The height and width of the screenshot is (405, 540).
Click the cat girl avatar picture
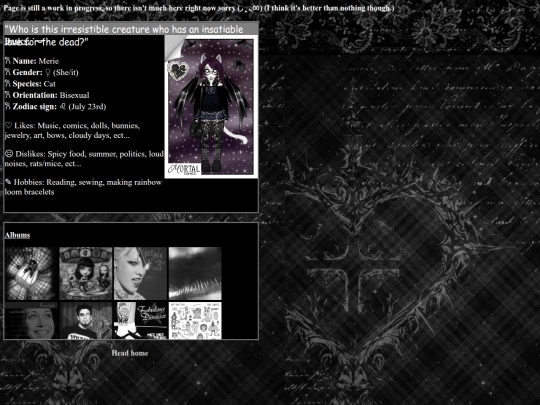pos(211,107)
